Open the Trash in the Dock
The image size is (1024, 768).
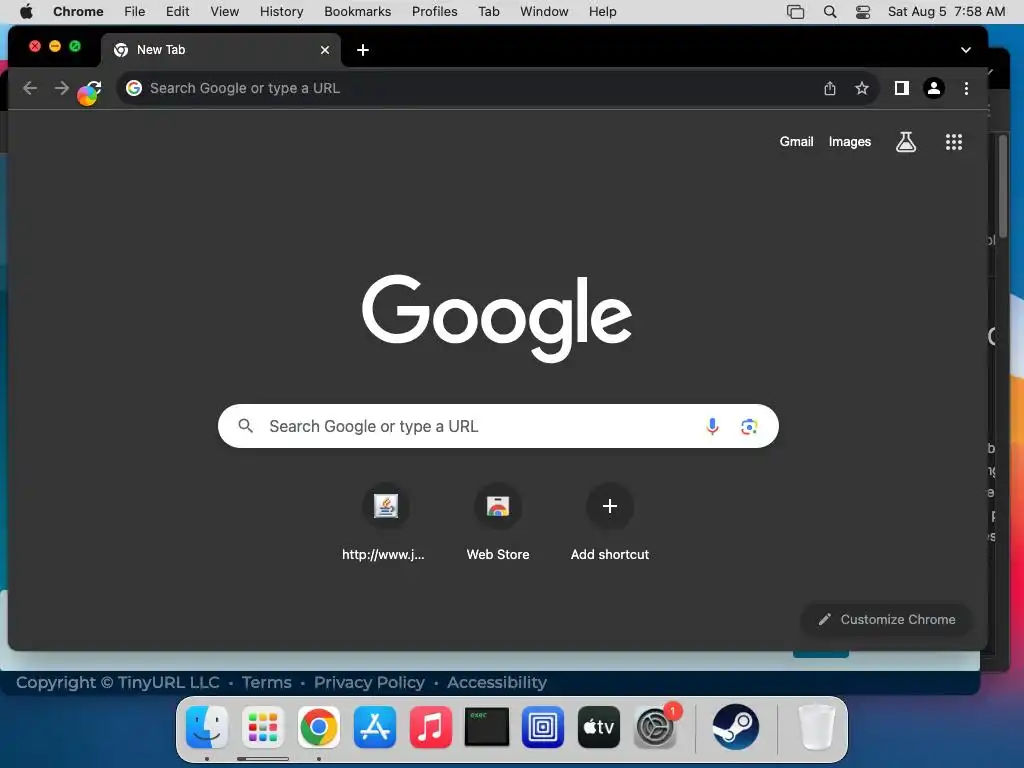click(x=816, y=727)
